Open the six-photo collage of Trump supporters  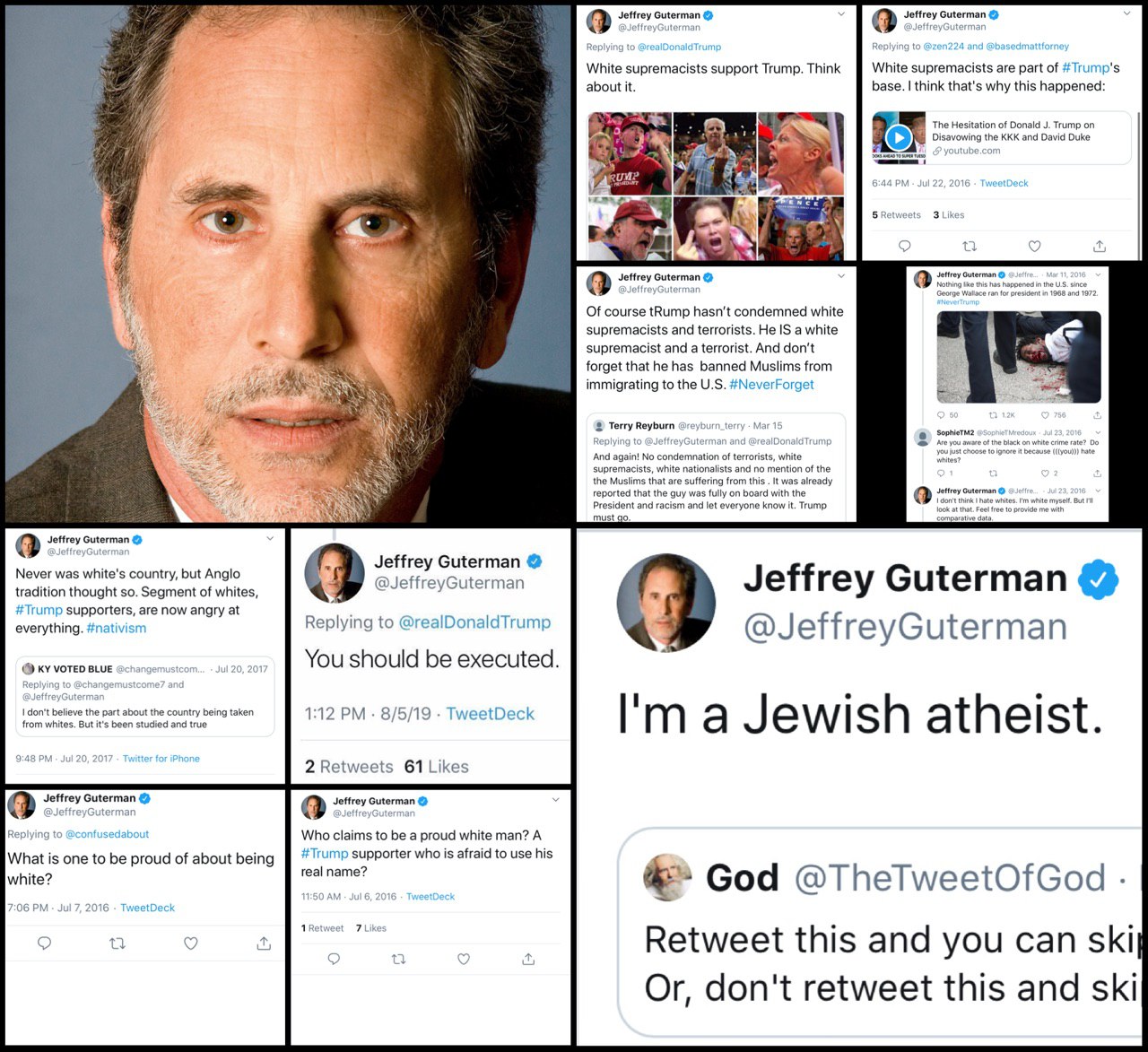[716, 186]
